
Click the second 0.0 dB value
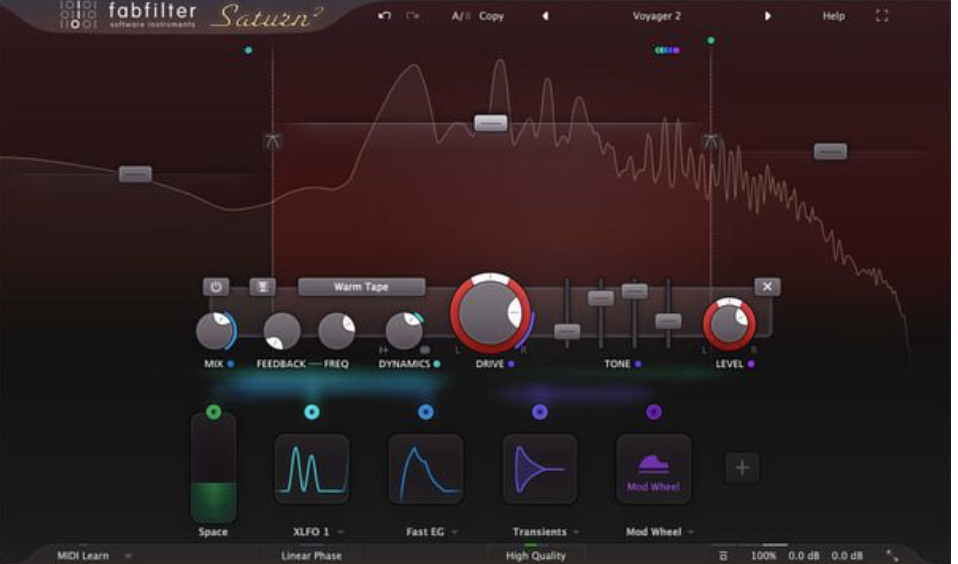coord(847,555)
